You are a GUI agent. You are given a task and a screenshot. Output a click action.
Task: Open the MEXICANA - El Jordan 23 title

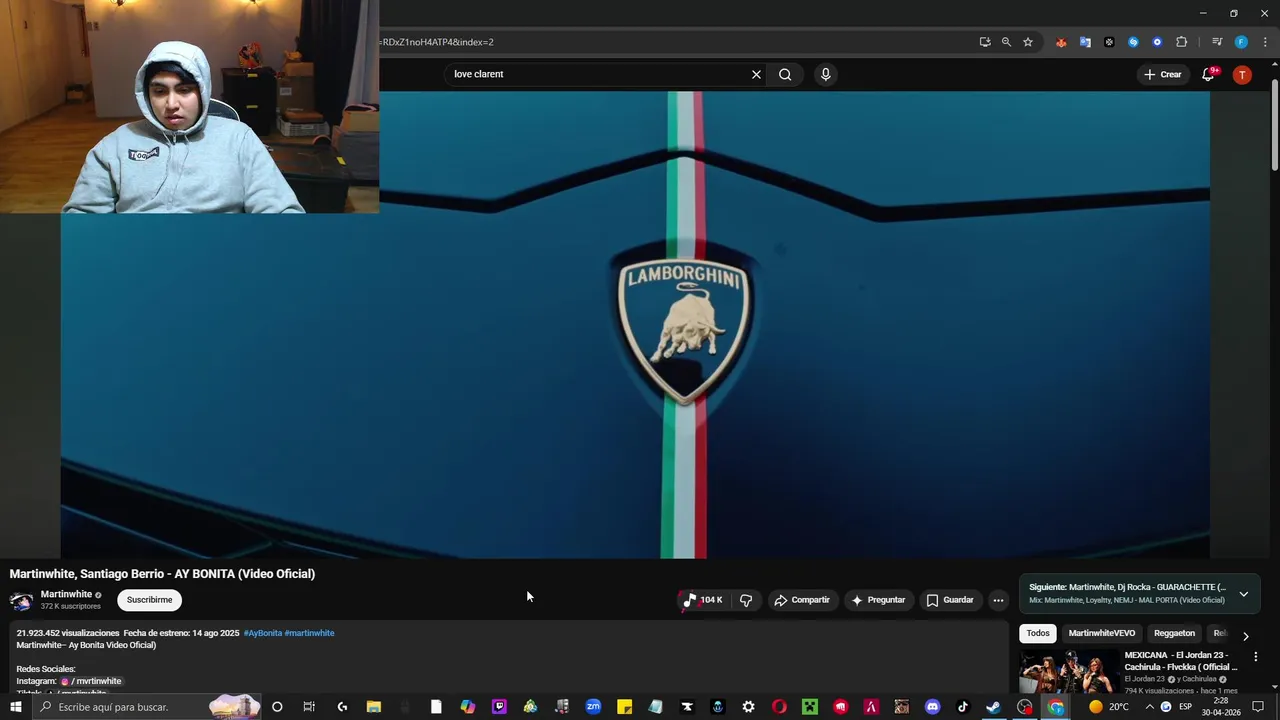tap(1180, 661)
